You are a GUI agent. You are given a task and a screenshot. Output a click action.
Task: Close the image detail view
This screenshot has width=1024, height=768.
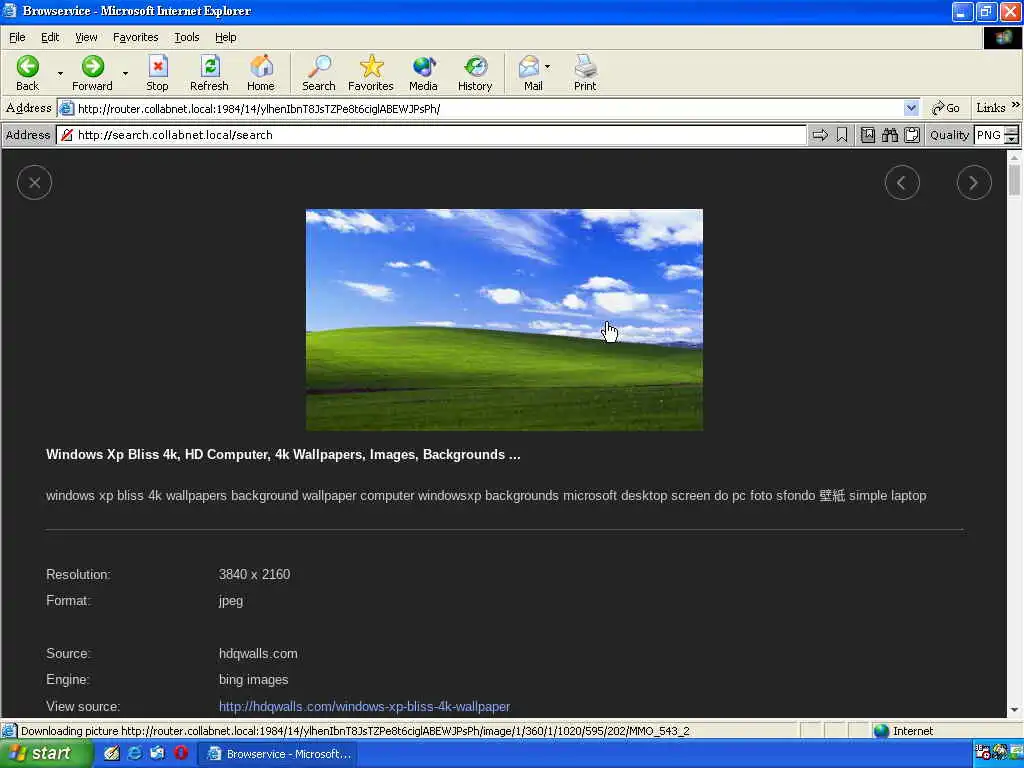pos(34,183)
